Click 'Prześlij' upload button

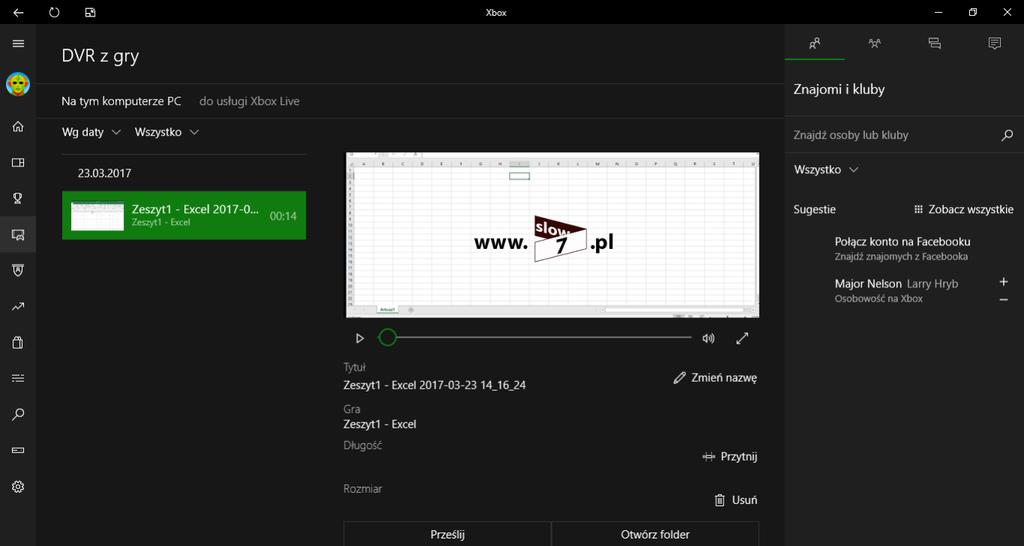point(447,534)
